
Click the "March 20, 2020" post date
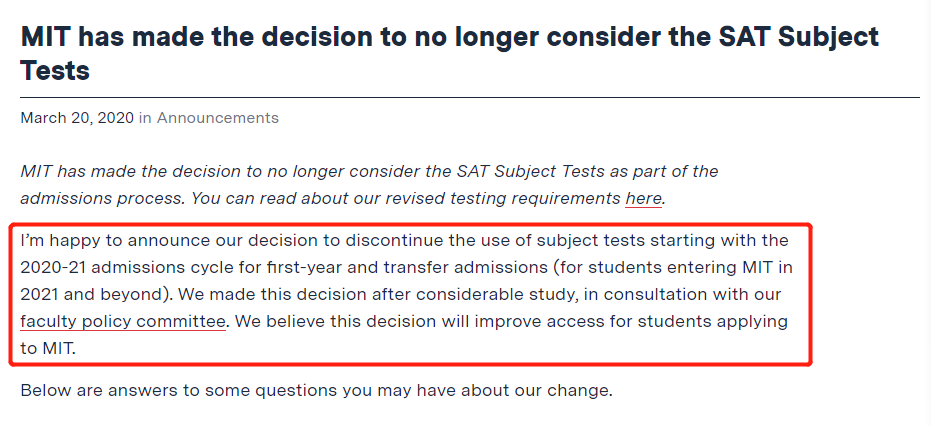(x=77, y=118)
